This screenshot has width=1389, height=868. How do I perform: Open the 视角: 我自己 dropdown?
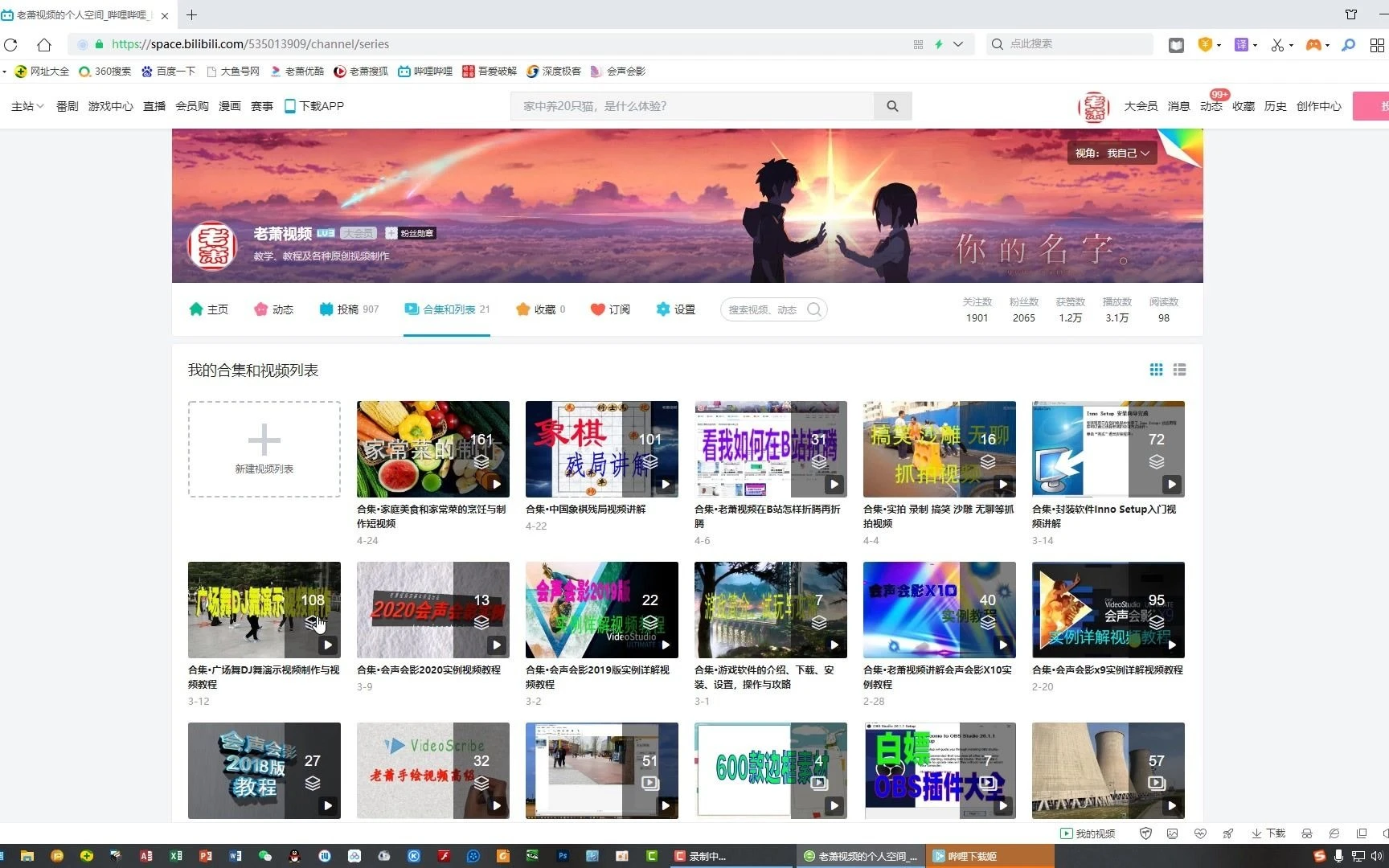1112,153
